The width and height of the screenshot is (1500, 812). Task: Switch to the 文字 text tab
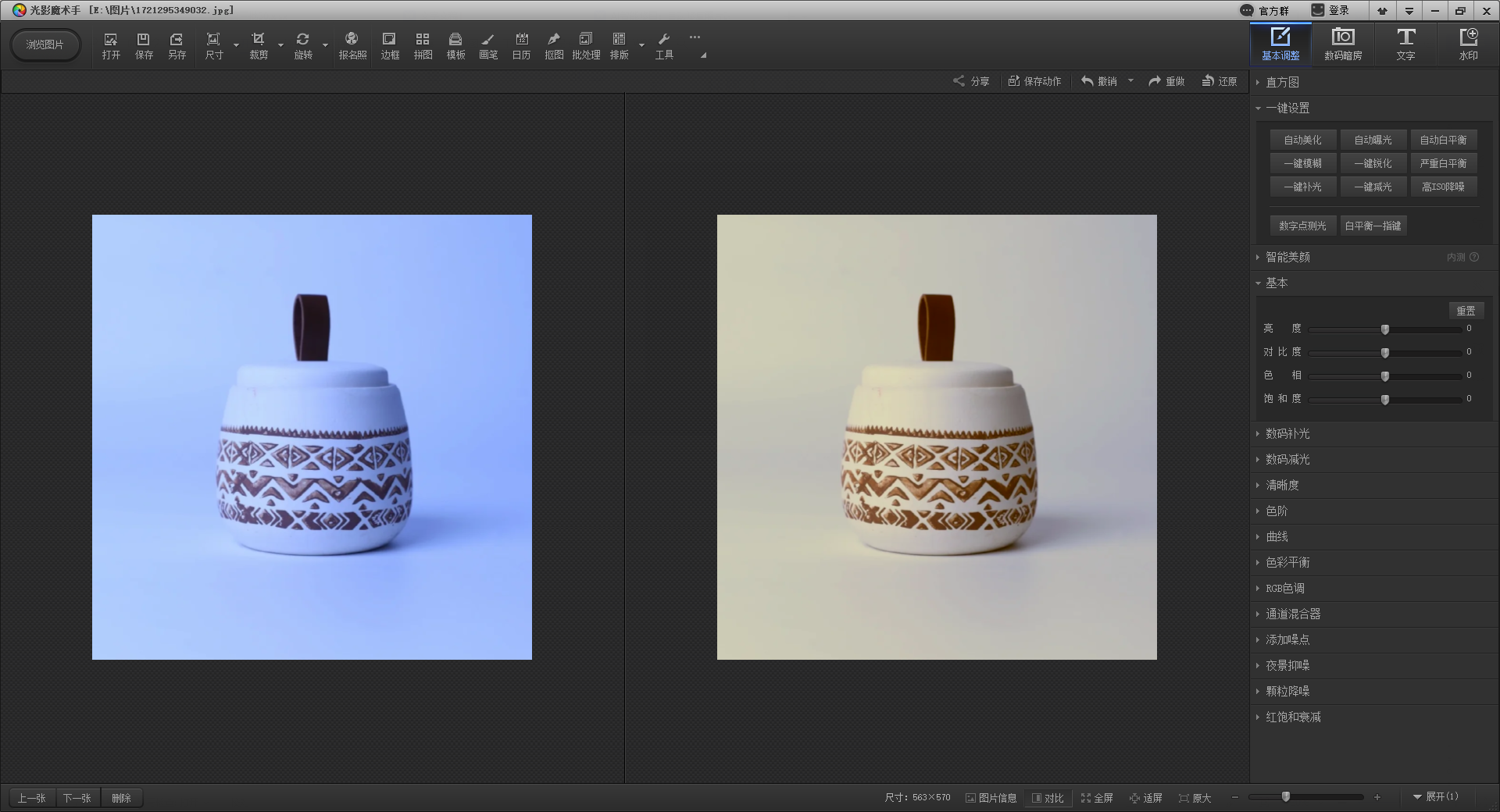click(1405, 44)
